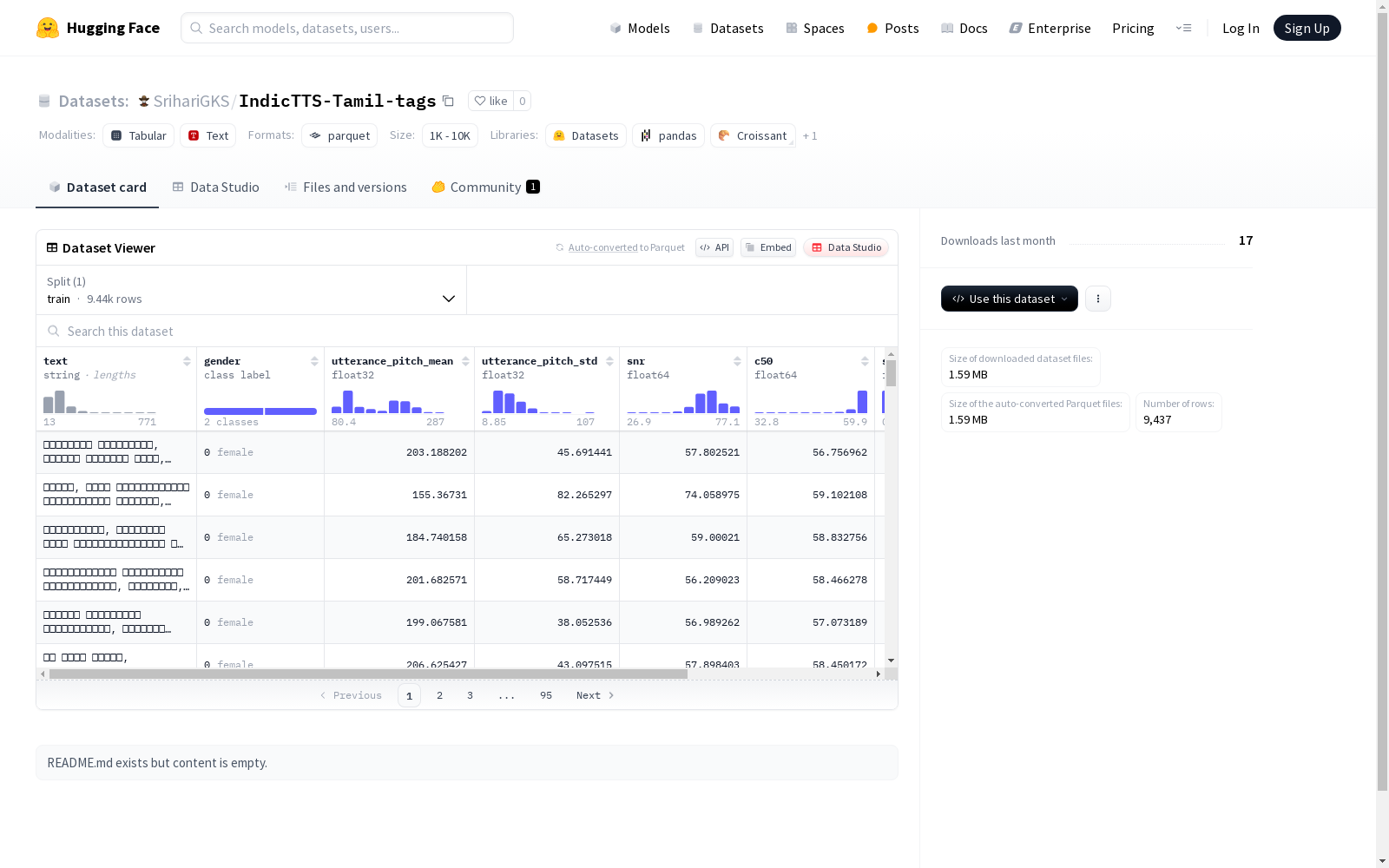Expand the Split train dropdown
The image size is (1389, 868).
coord(252,290)
